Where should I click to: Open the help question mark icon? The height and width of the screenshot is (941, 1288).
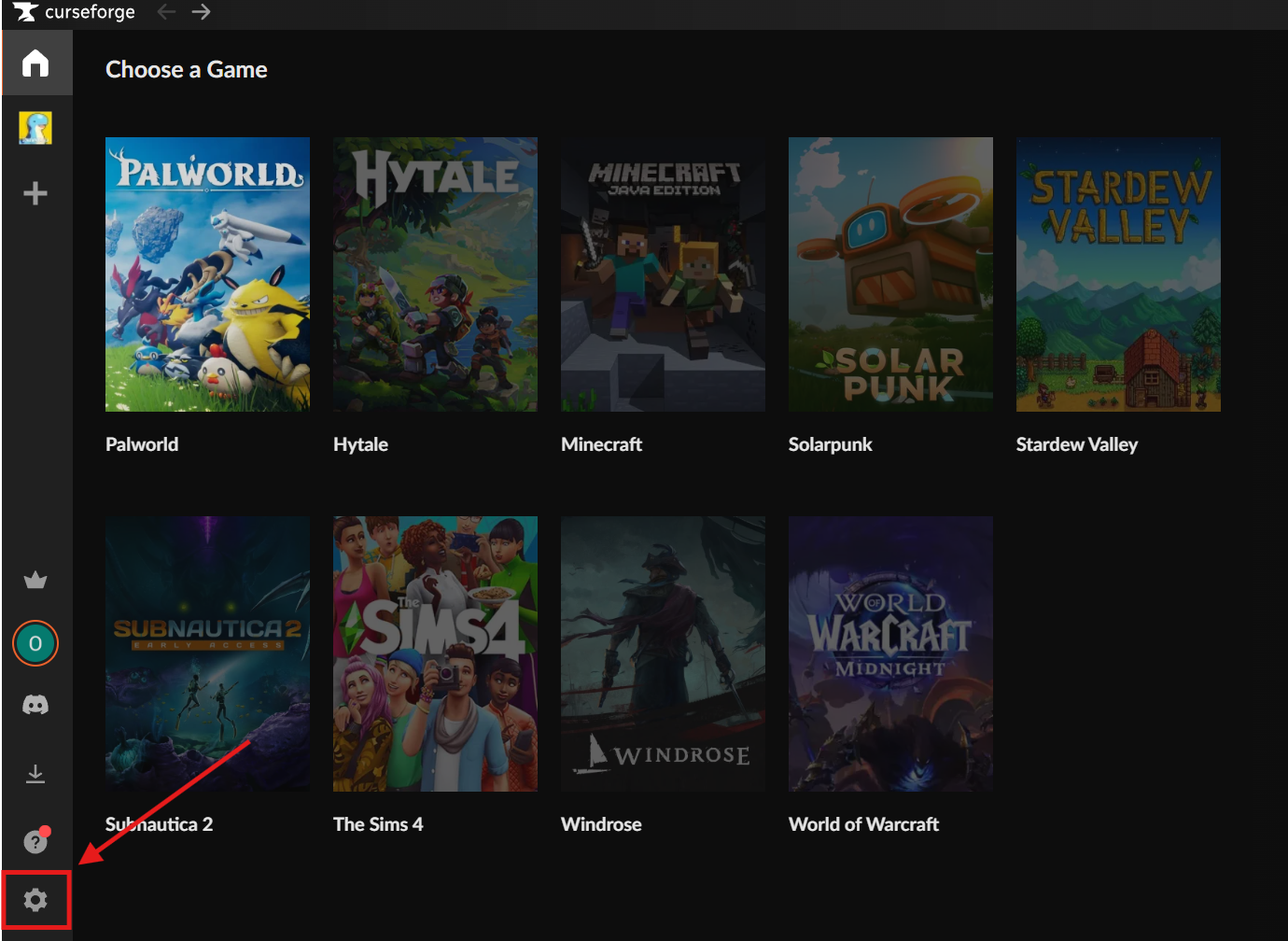[35, 841]
